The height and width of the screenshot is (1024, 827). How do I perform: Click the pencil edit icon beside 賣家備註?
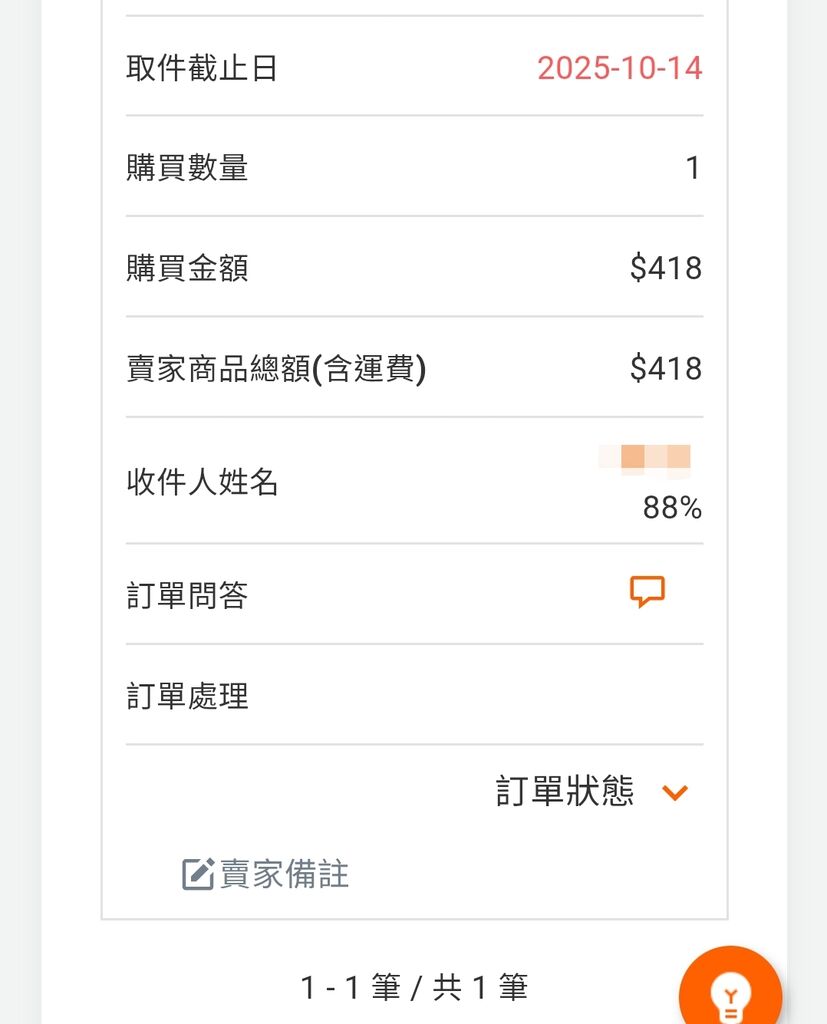pyautogui.click(x=198, y=874)
